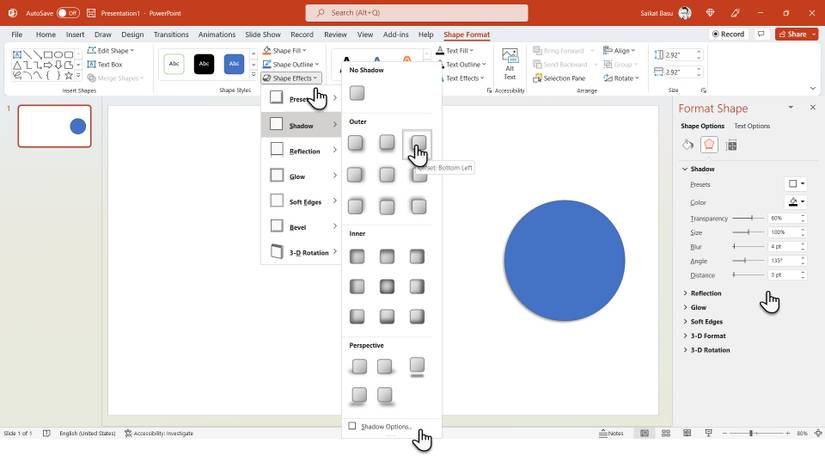This screenshot has width=825, height=457.
Task: Open the Align dropdown
Action: (x=619, y=50)
